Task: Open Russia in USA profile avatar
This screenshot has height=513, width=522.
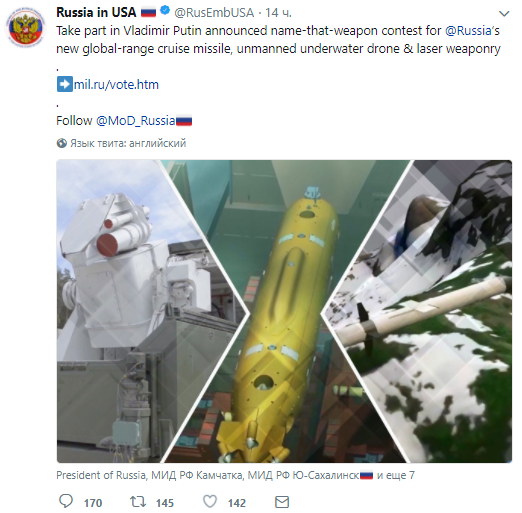Action: 26,28
